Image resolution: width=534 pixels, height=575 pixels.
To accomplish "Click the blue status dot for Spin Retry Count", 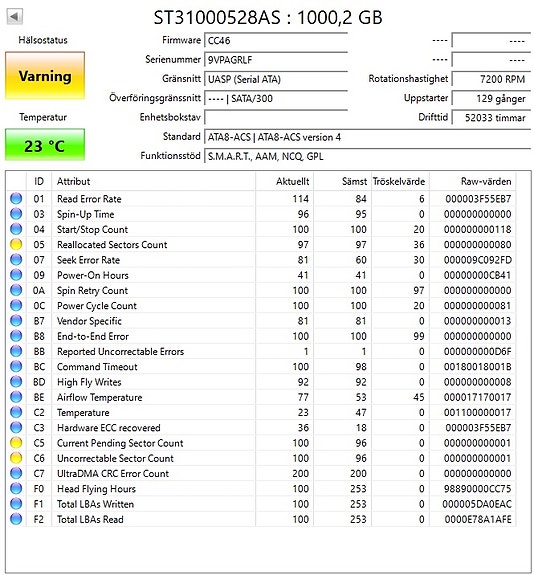I will (x=16, y=290).
